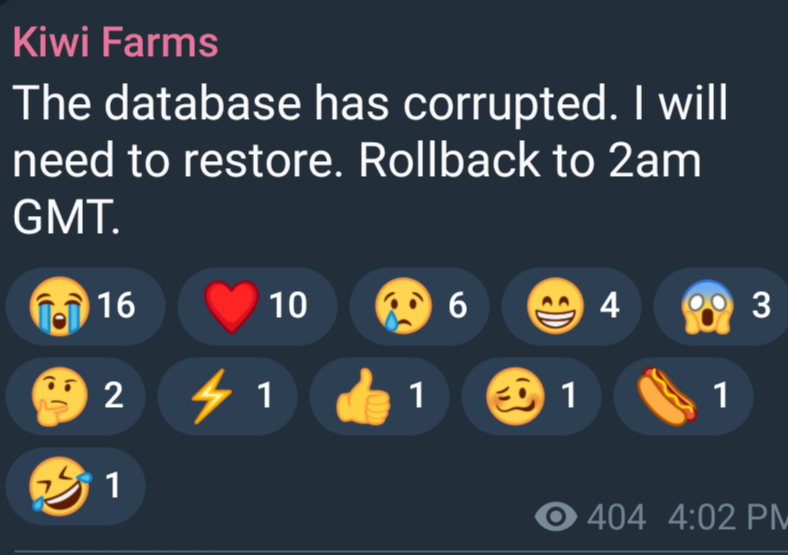The height and width of the screenshot is (555, 788).
Task: Click the 404 views eye icon
Action: click(x=556, y=516)
